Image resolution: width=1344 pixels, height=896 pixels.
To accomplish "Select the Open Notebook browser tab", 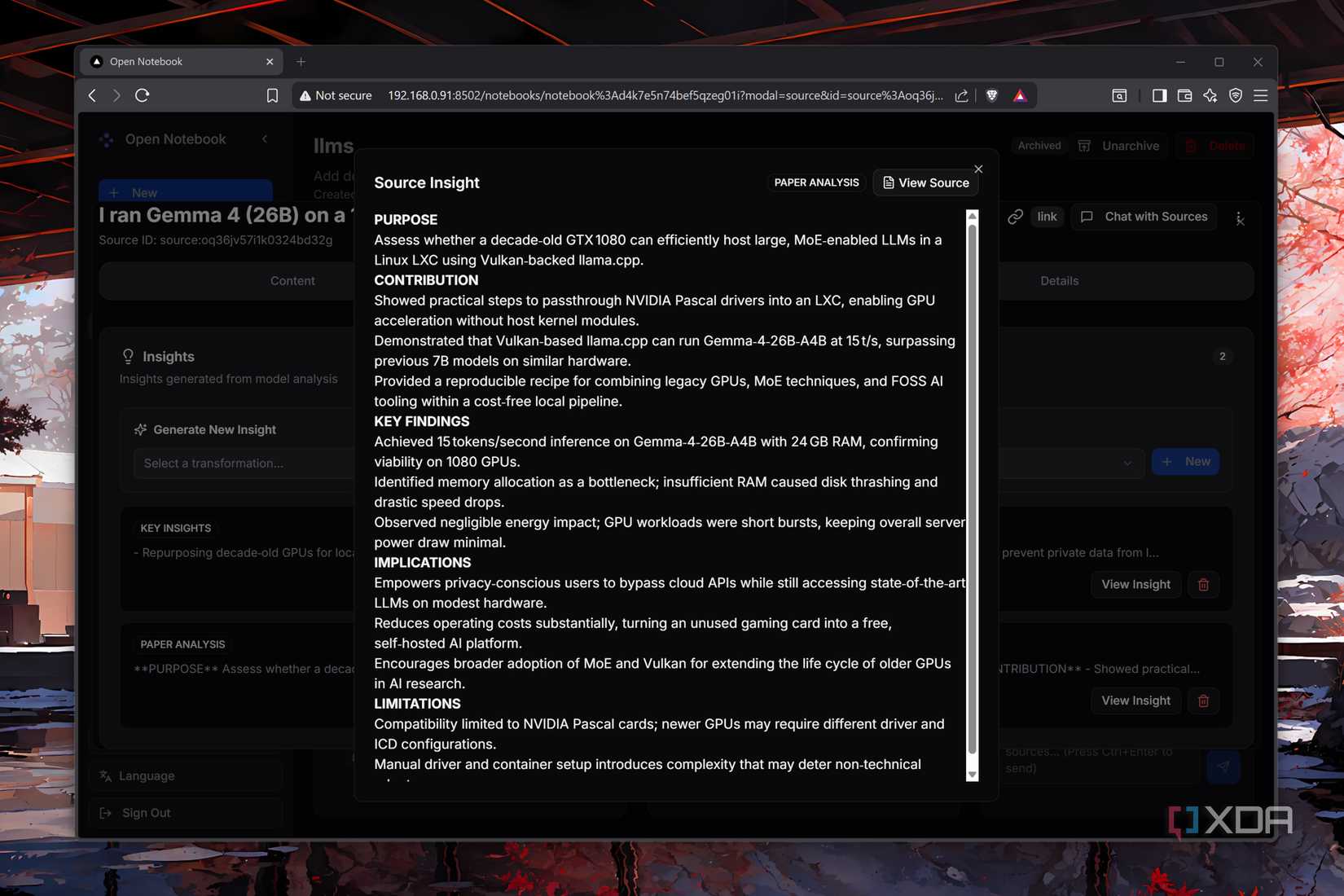I will 182,61.
